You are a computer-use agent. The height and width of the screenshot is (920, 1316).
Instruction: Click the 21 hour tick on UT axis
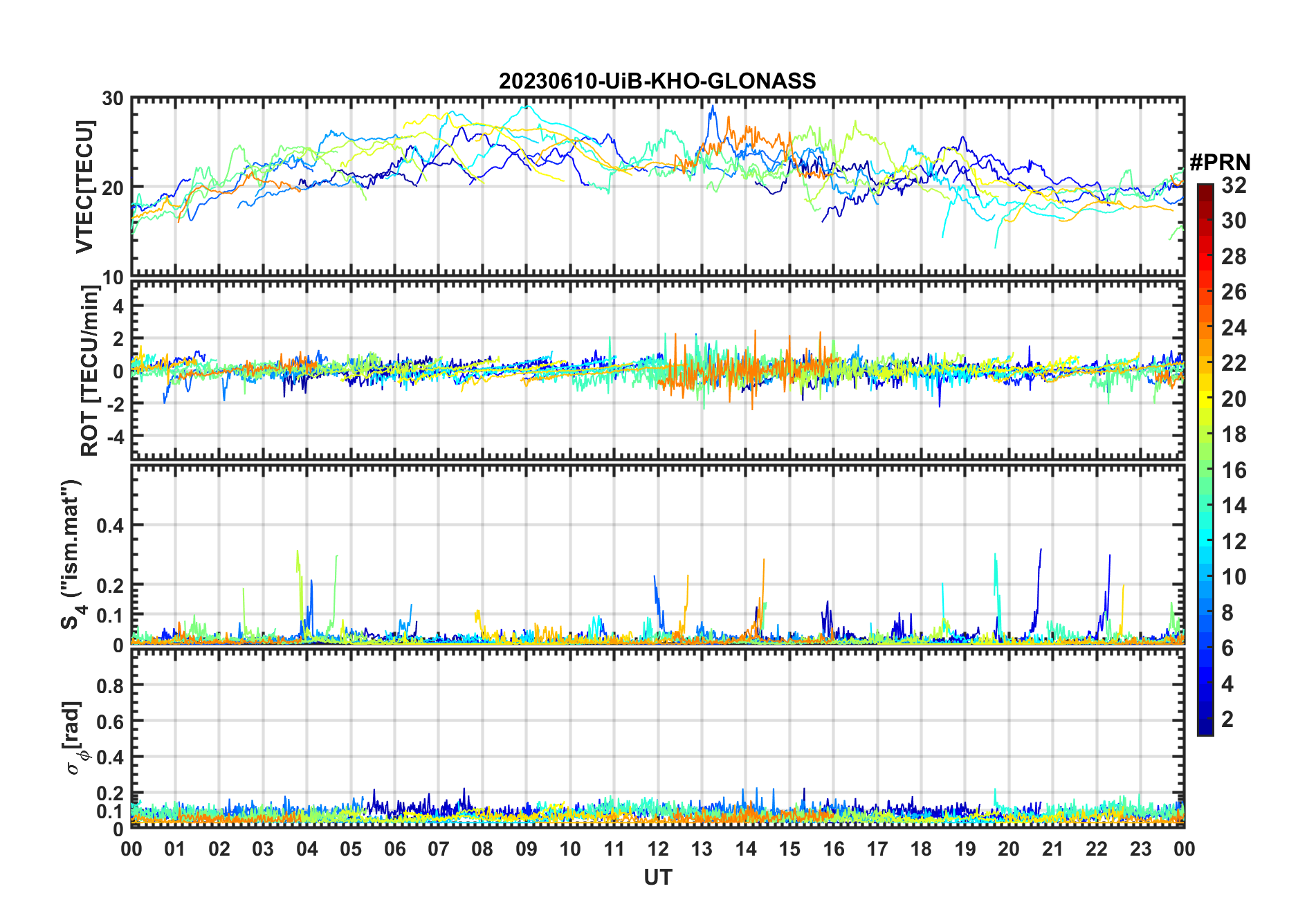[x=1052, y=849]
